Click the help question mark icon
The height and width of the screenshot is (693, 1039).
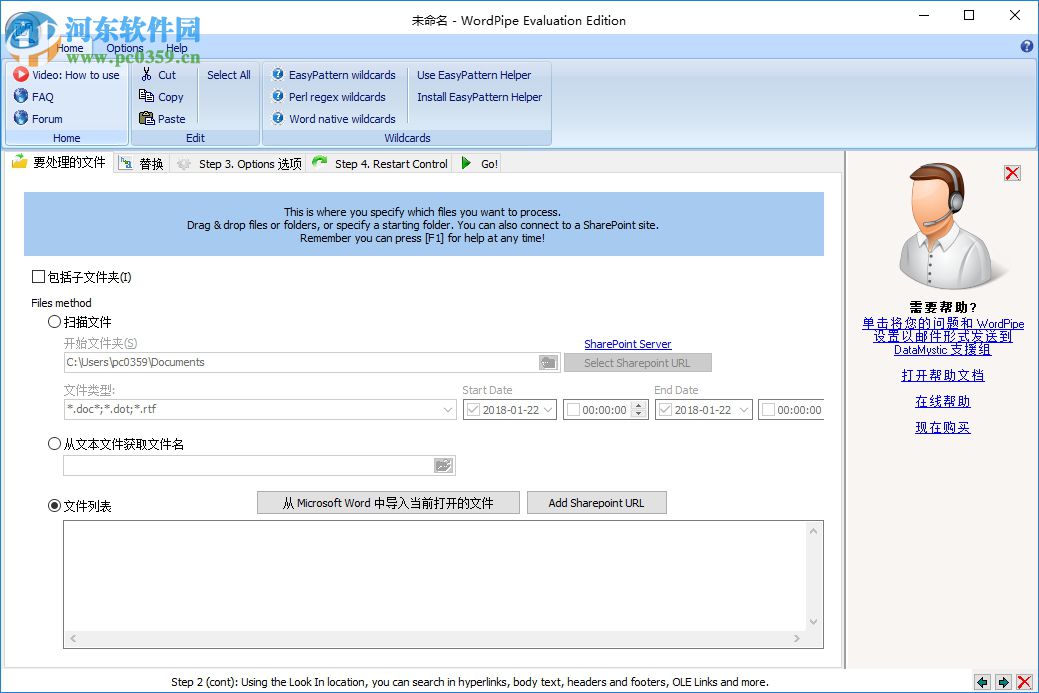[x=1029, y=46]
